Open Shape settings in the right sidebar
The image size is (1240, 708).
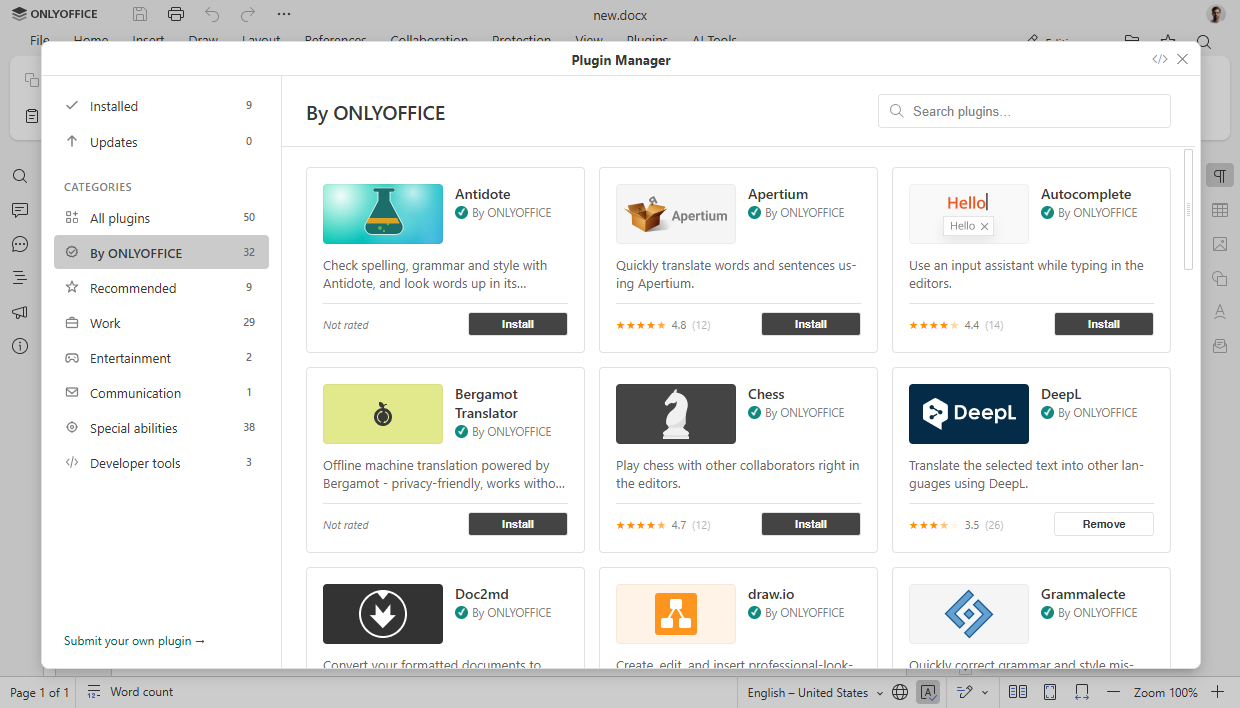[x=1220, y=278]
